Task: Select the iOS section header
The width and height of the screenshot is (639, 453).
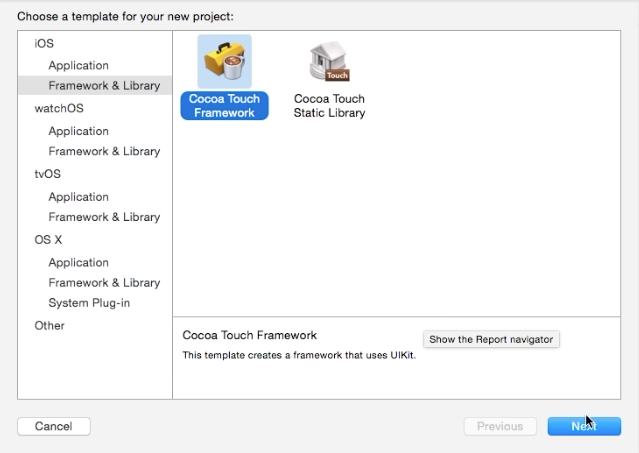Action: tap(44, 43)
